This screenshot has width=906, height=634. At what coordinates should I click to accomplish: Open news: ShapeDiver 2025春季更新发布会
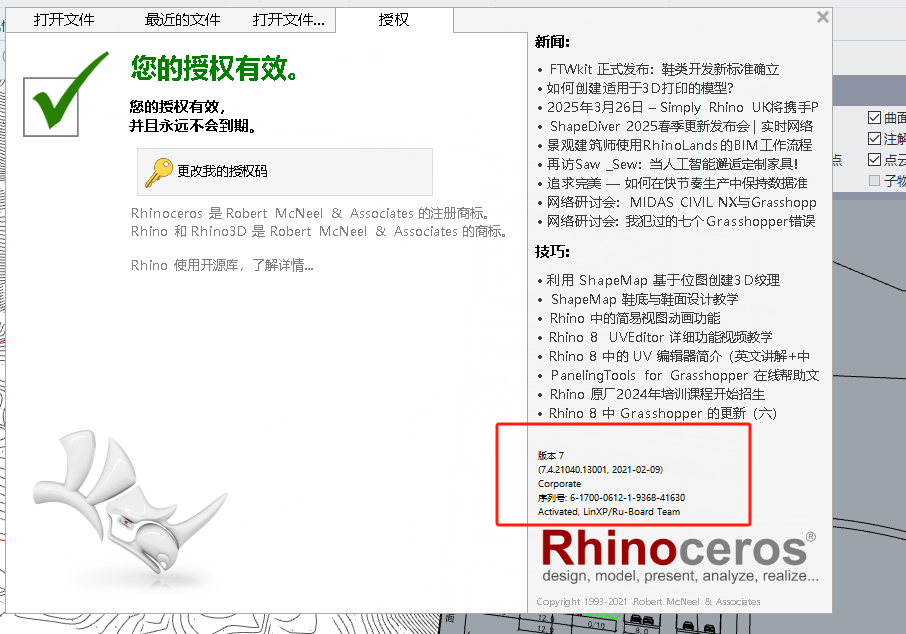[x=681, y=127]
